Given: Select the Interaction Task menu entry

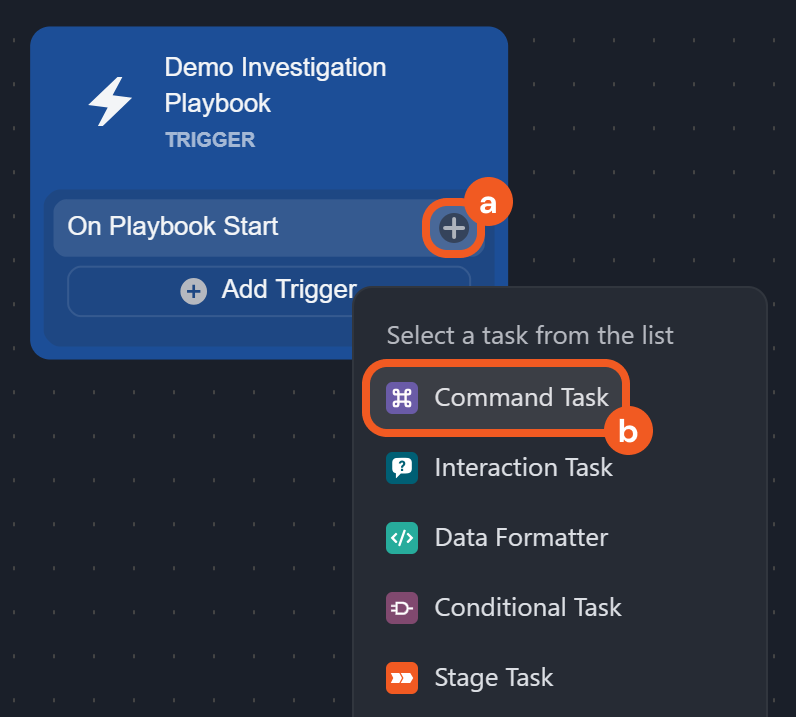Looking at the screenshot, I should pos(523,467).
